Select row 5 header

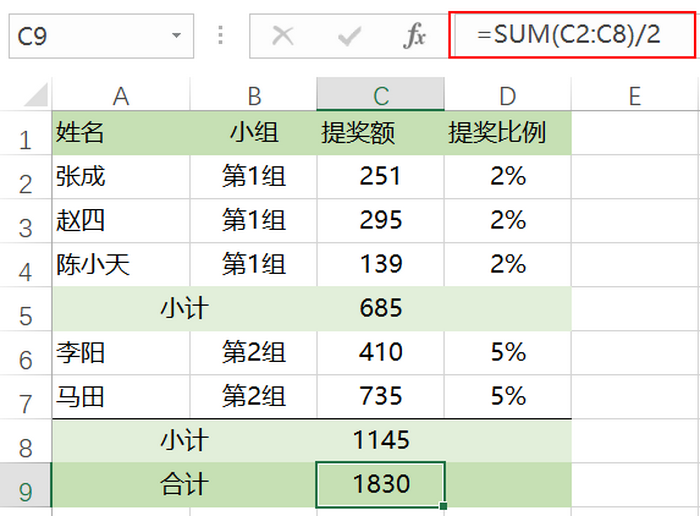(x=25, y=309)
